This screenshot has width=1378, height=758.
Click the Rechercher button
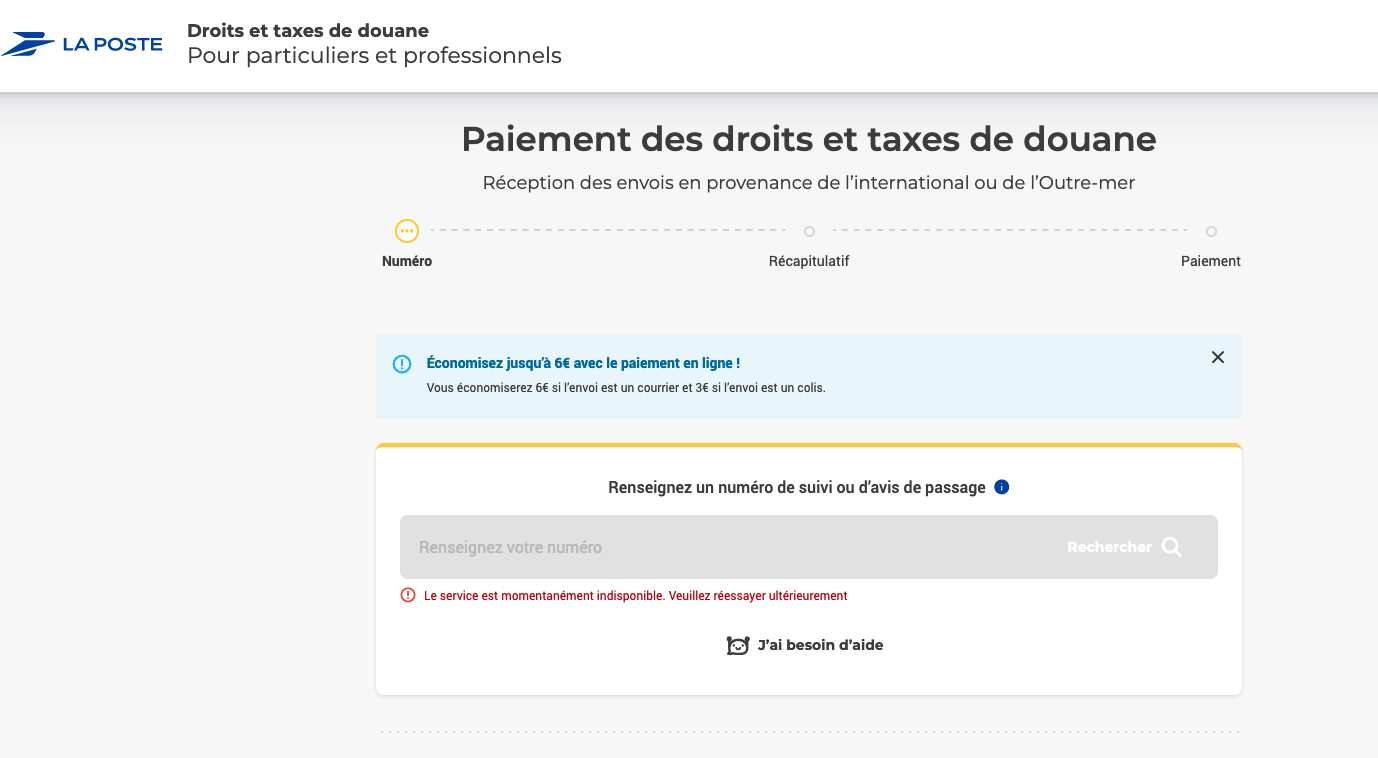(1125, 547)
